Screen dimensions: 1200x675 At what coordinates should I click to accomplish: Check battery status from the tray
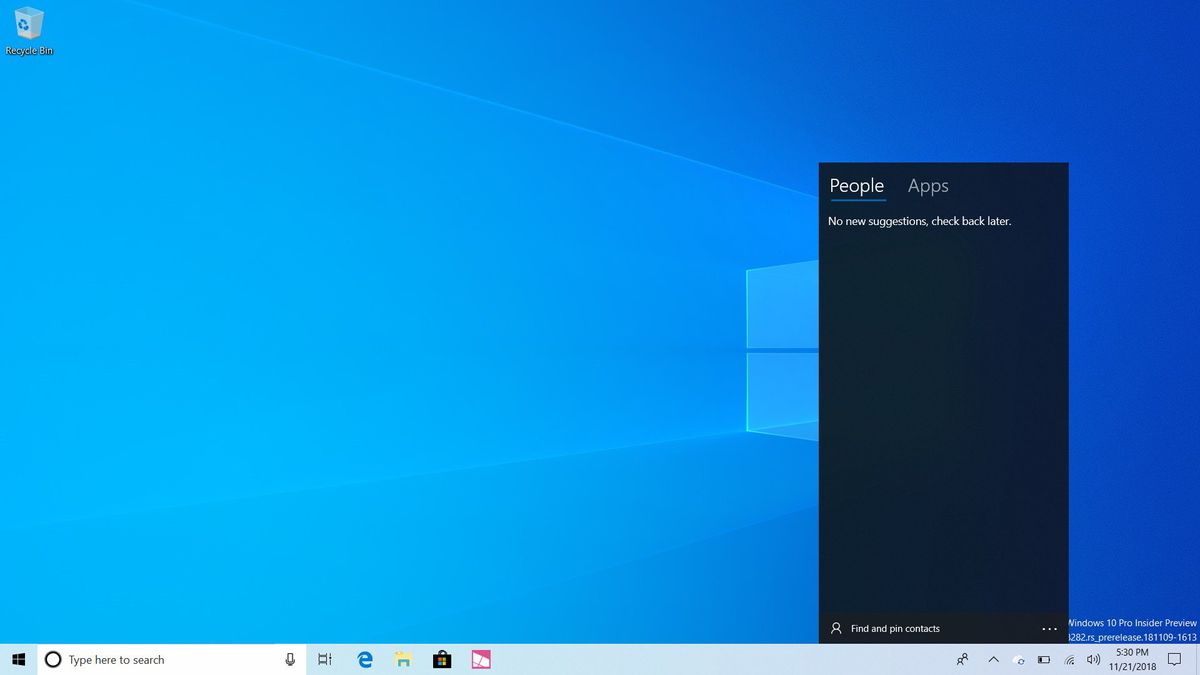tap(1043, 659)
